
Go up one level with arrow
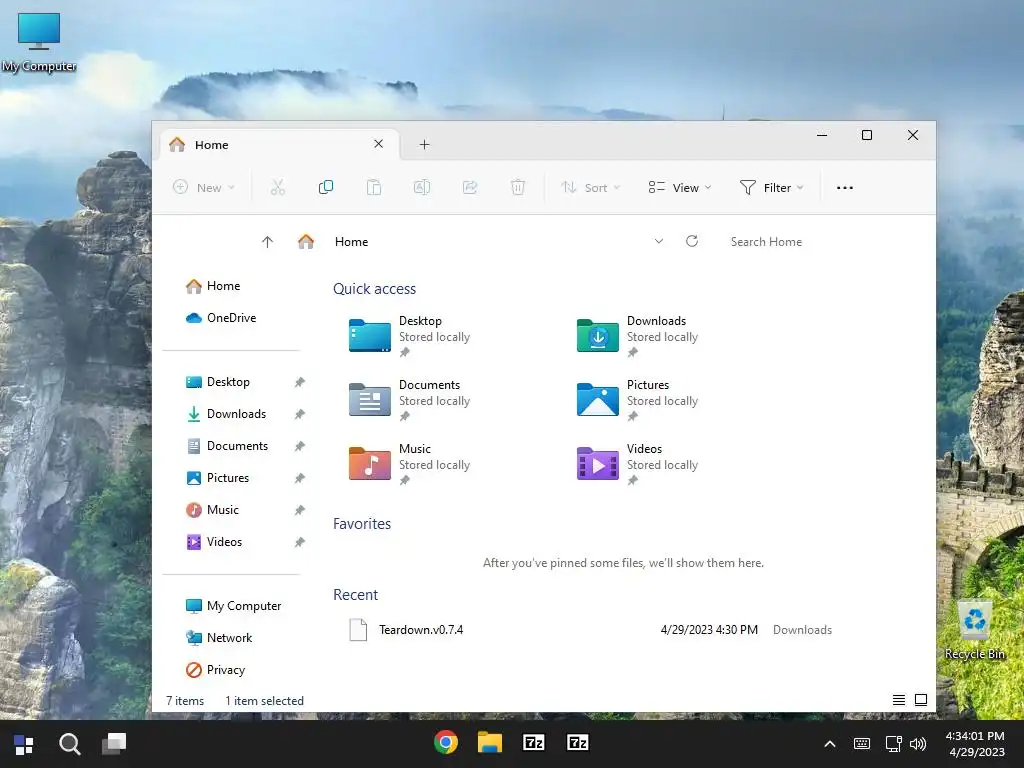tap(267, 242)
